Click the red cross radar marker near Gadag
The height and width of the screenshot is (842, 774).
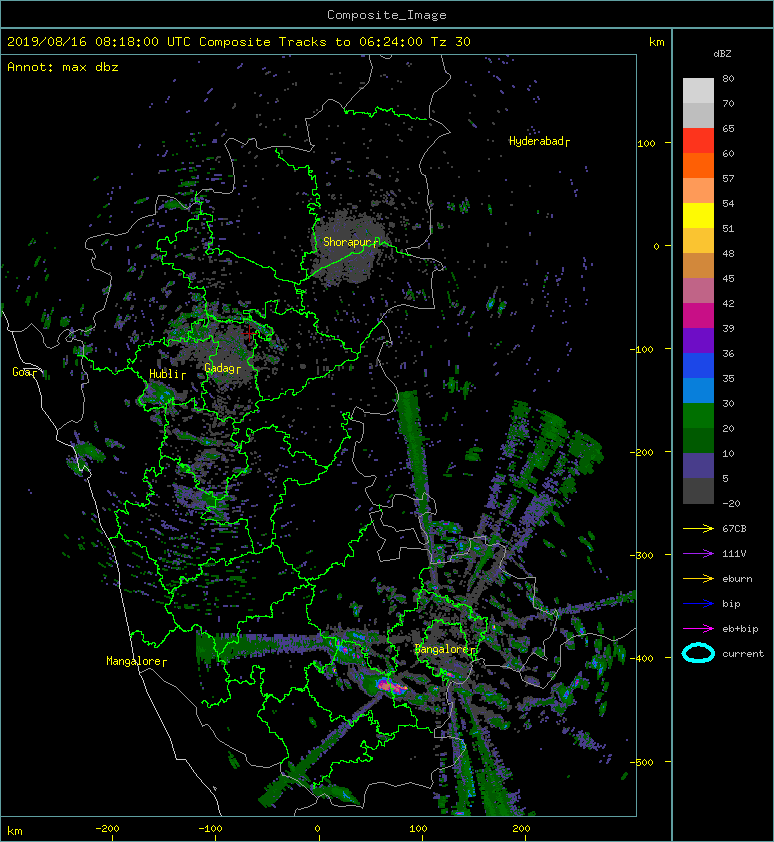point(249,333)
